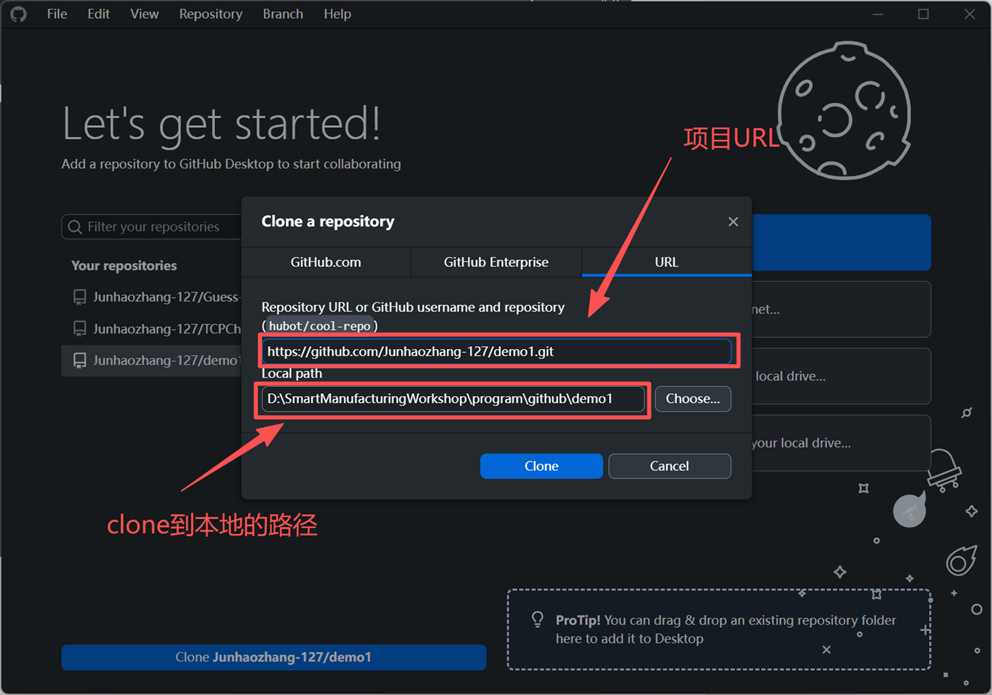The height and width of the screenshot is (695, 992).
Task: Focus the Filter your repositories field
Action: (152, 226)
